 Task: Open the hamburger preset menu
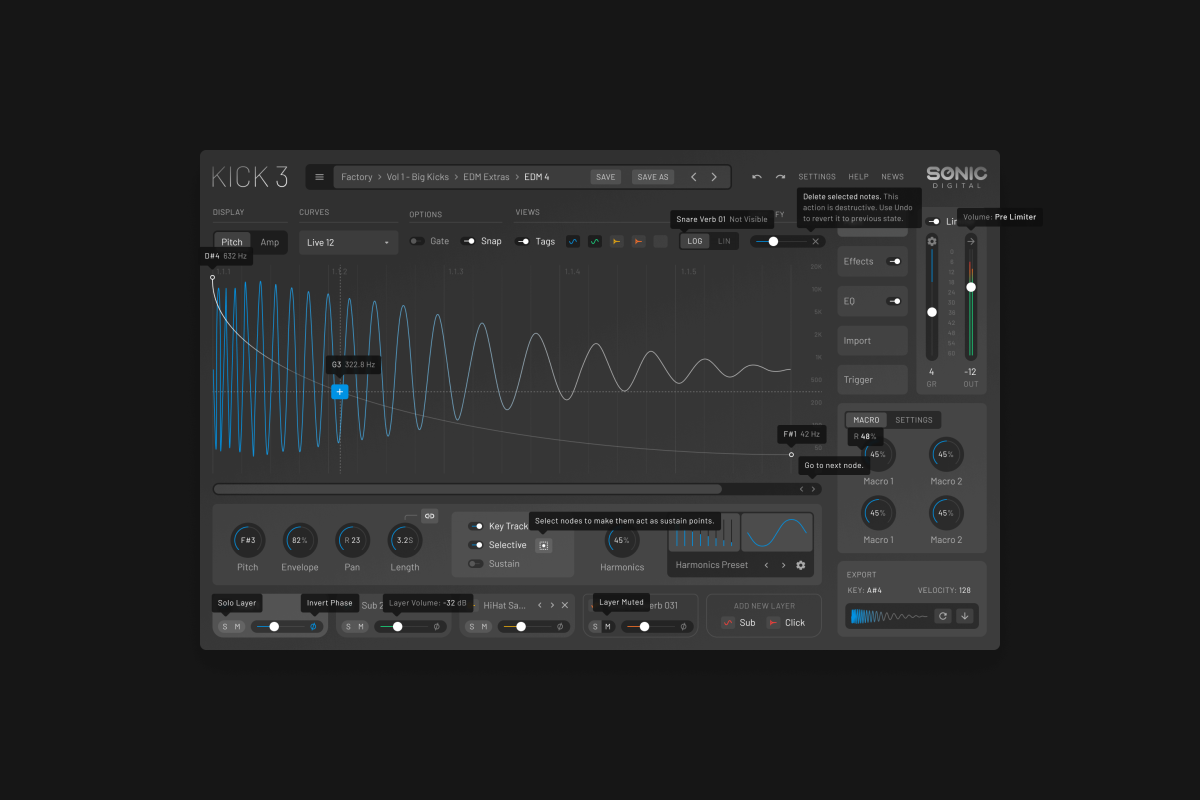point(320,177)
